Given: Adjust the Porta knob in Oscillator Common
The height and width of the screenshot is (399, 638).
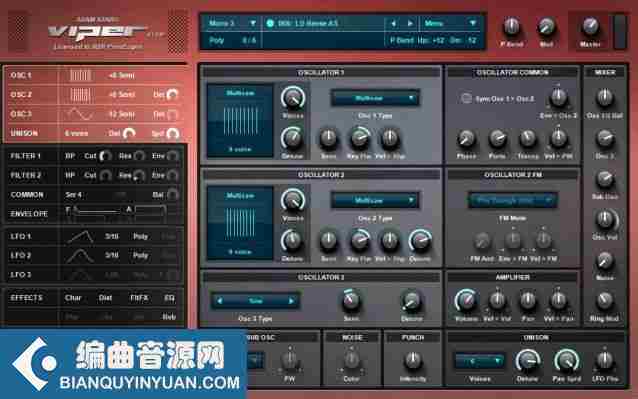Looking at the screenshot, I should pos(497,139).
